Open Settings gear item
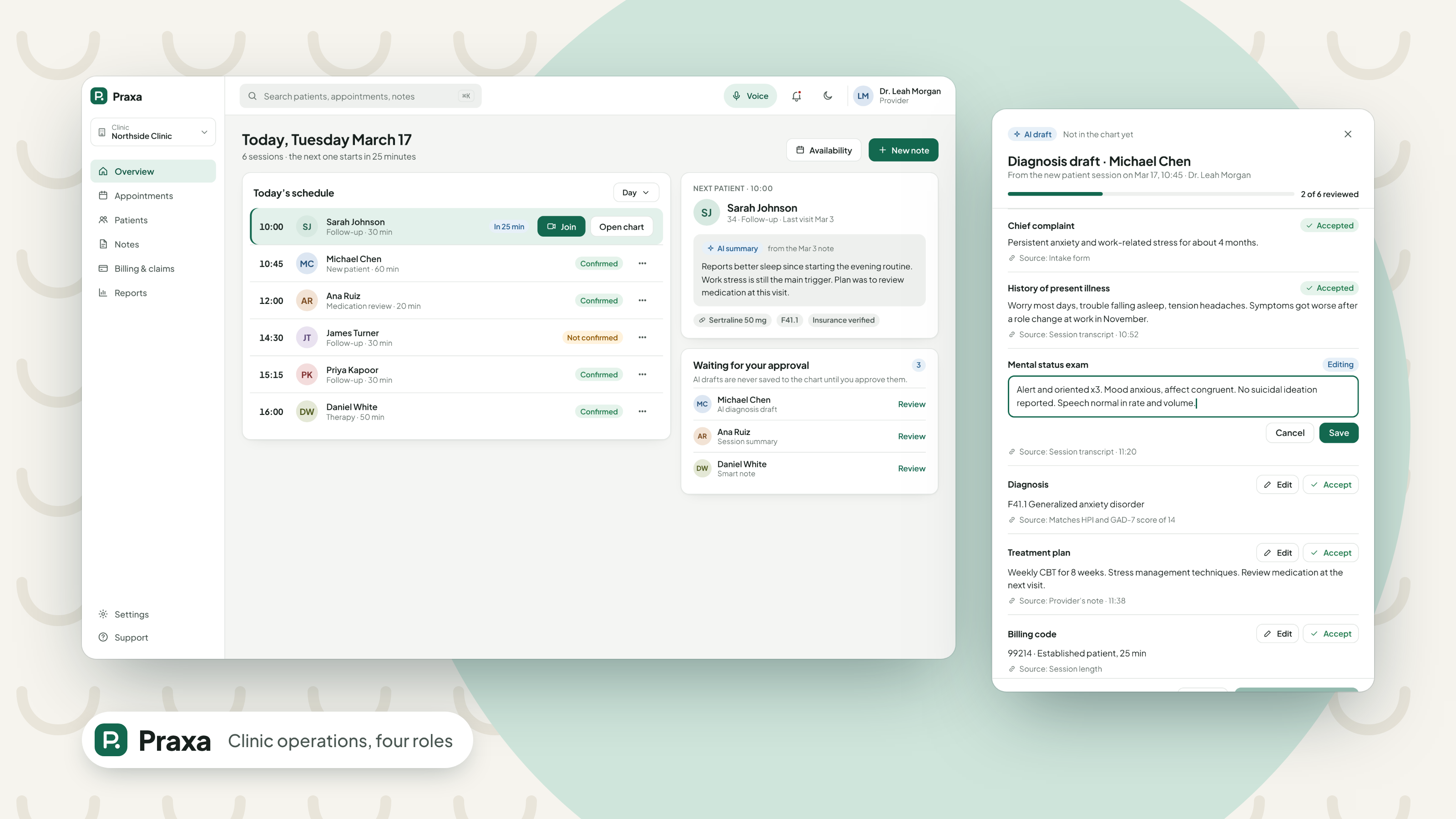The image size is (1456, 819). 153,614
